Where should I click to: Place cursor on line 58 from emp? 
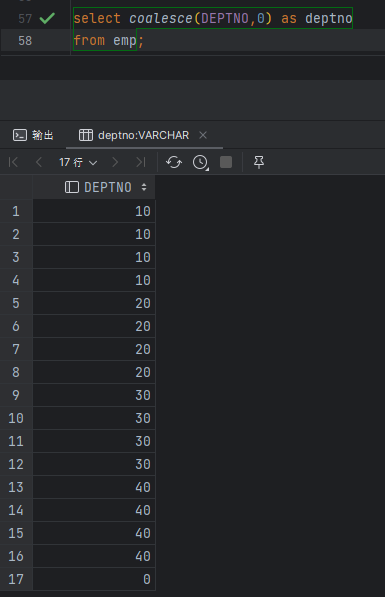pyautogui.click(x=105, y=40)
